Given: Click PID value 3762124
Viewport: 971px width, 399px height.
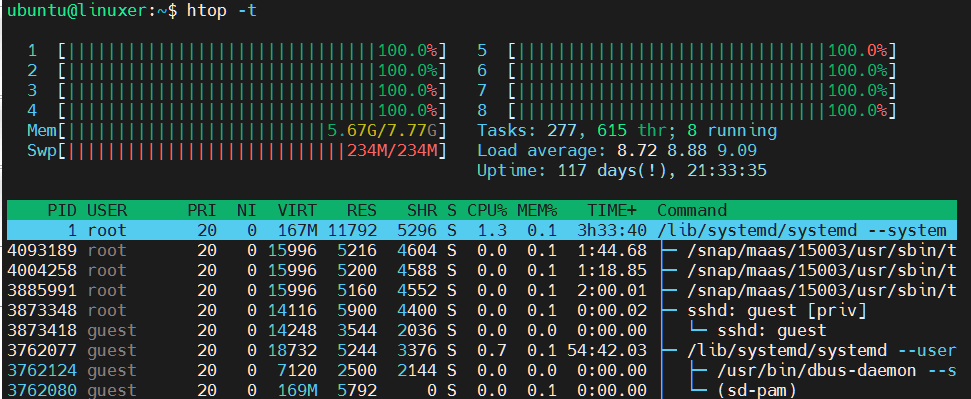Looking at the screenshot, I should pos(42,370).
